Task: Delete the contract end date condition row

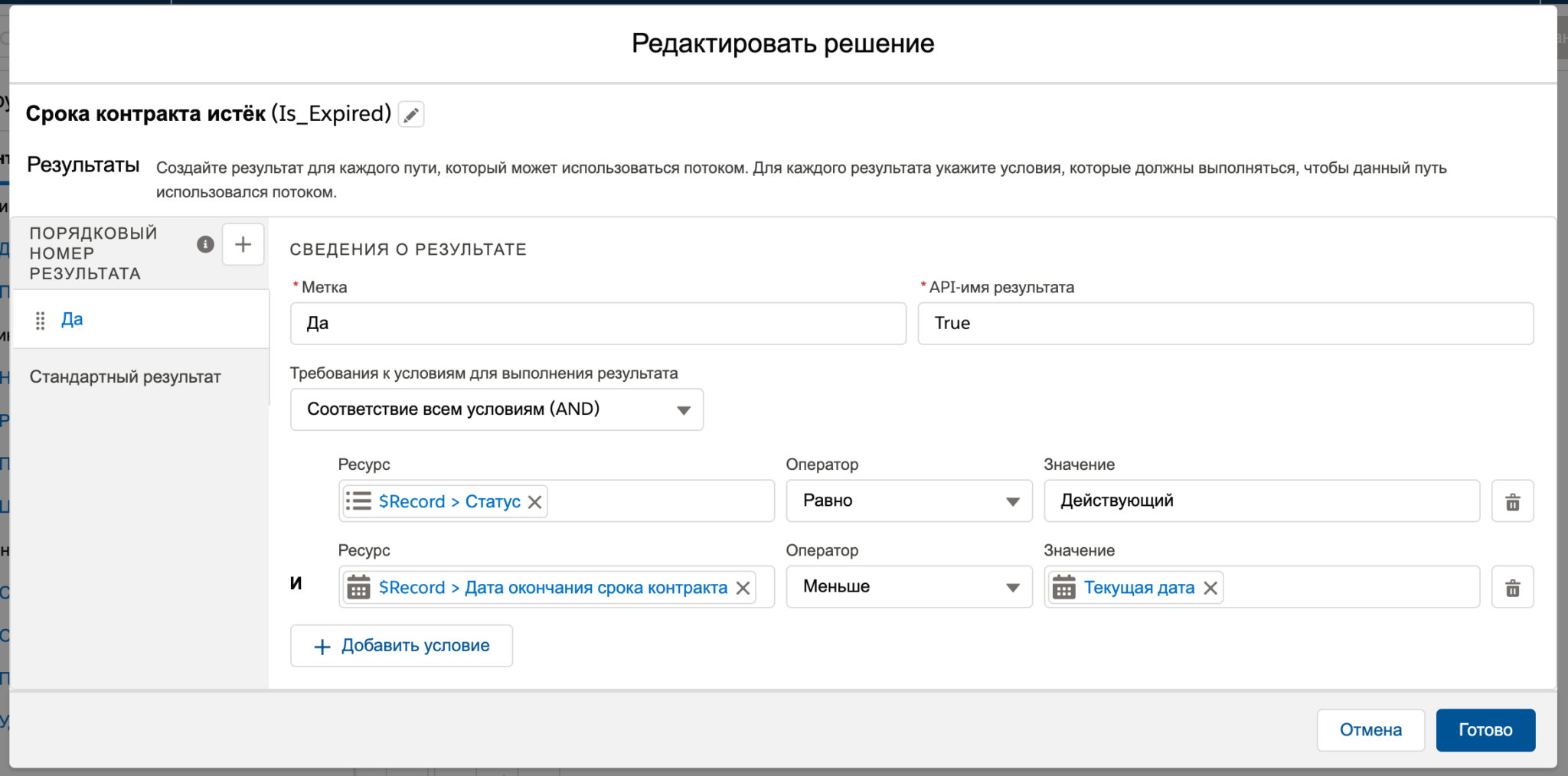Action: tap(1513, 587)
